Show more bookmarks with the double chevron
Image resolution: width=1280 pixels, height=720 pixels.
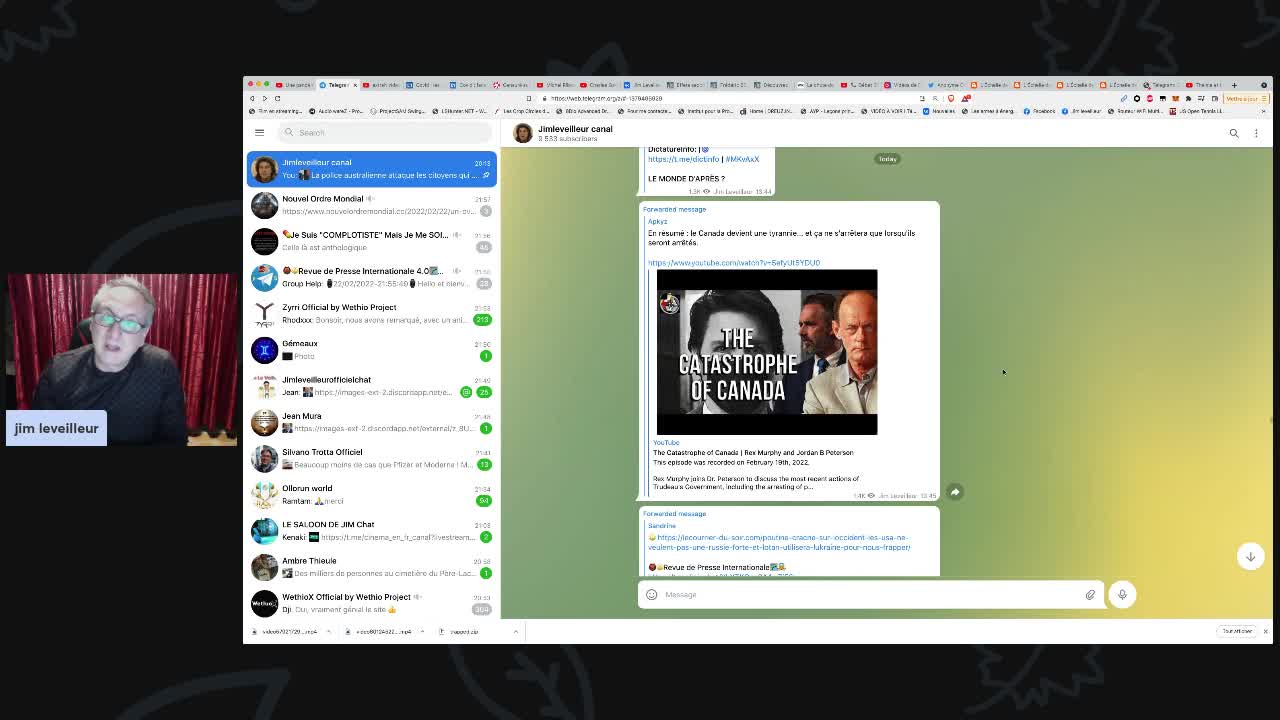[x=1263, y=111]
